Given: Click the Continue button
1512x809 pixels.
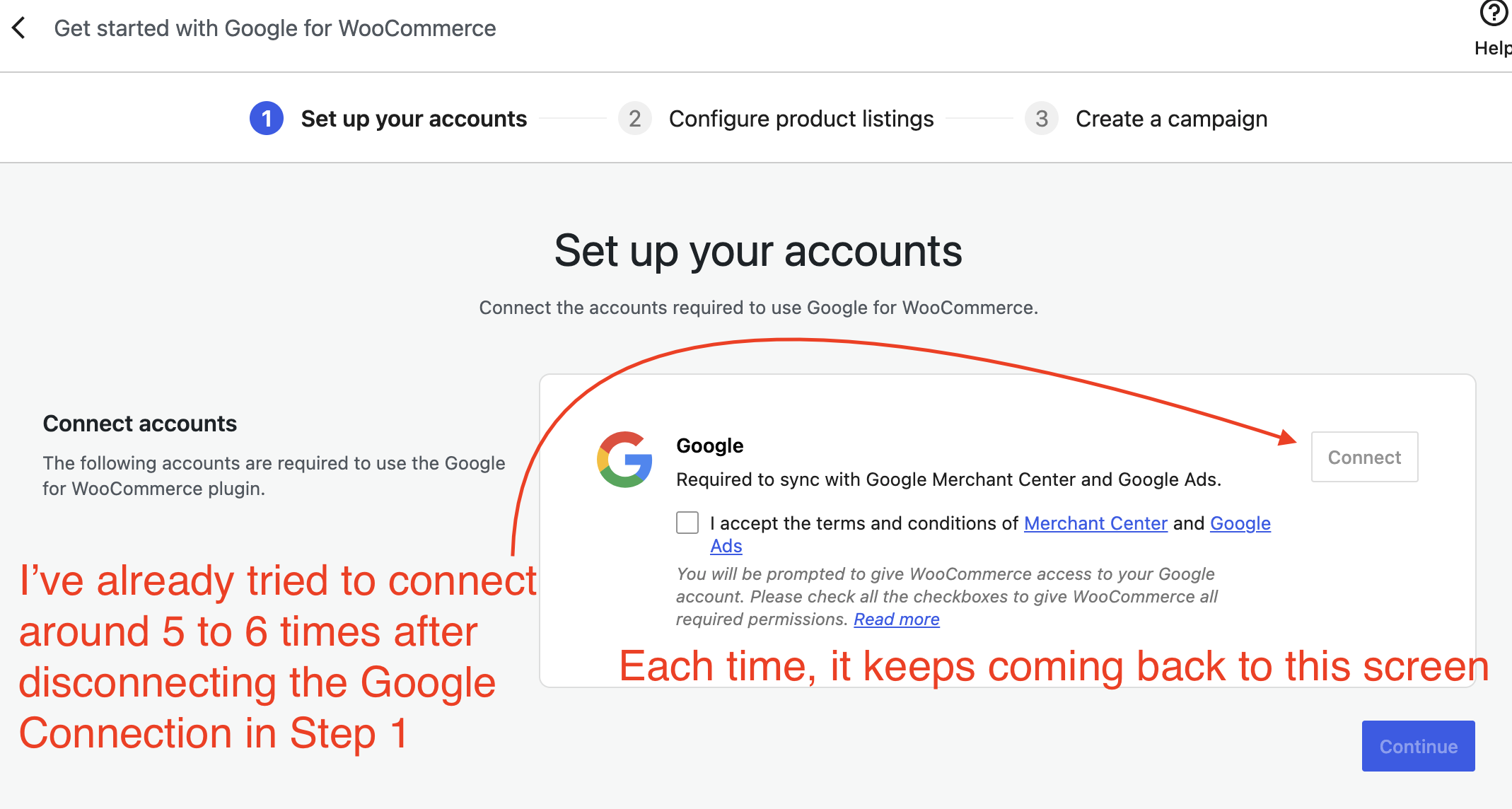Looking at the screenshot, I should pos(1418,746).
